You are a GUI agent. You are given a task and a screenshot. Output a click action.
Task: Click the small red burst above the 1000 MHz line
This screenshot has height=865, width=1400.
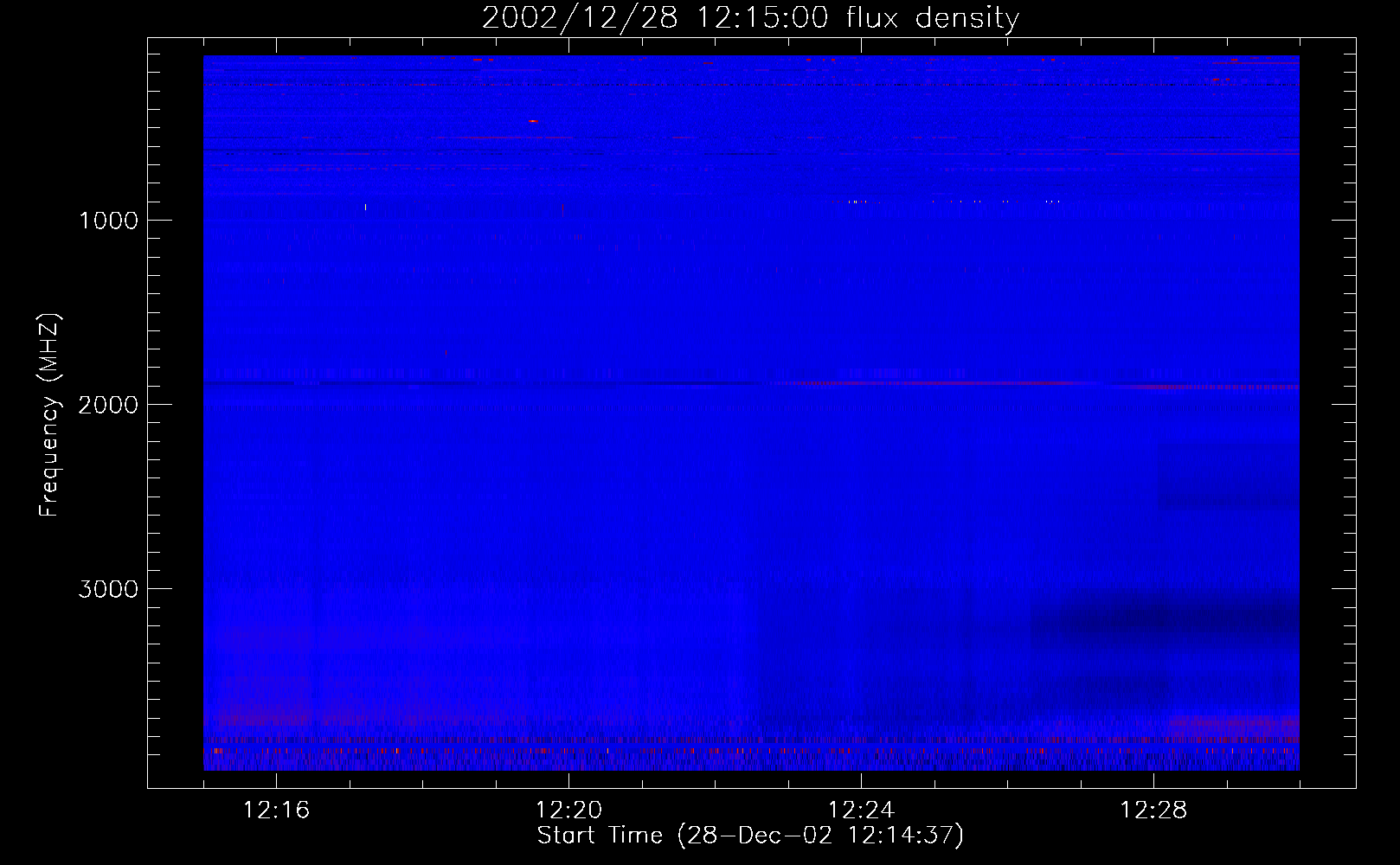tap(533, 121)
